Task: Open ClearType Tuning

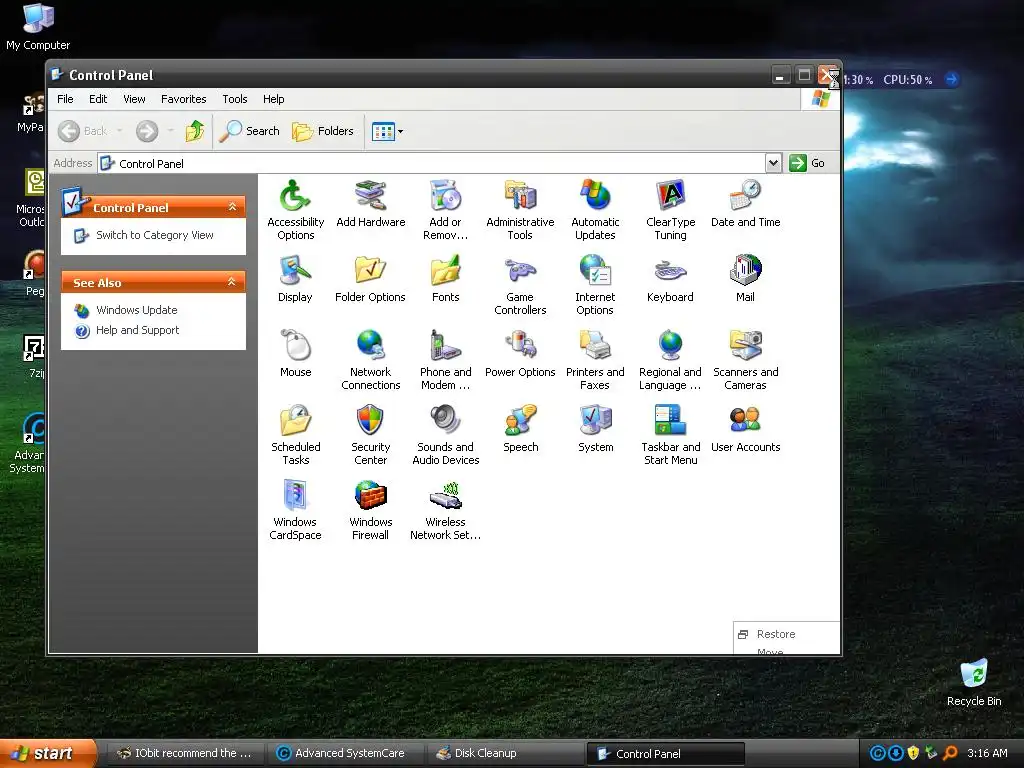Action: coord(670,209)
